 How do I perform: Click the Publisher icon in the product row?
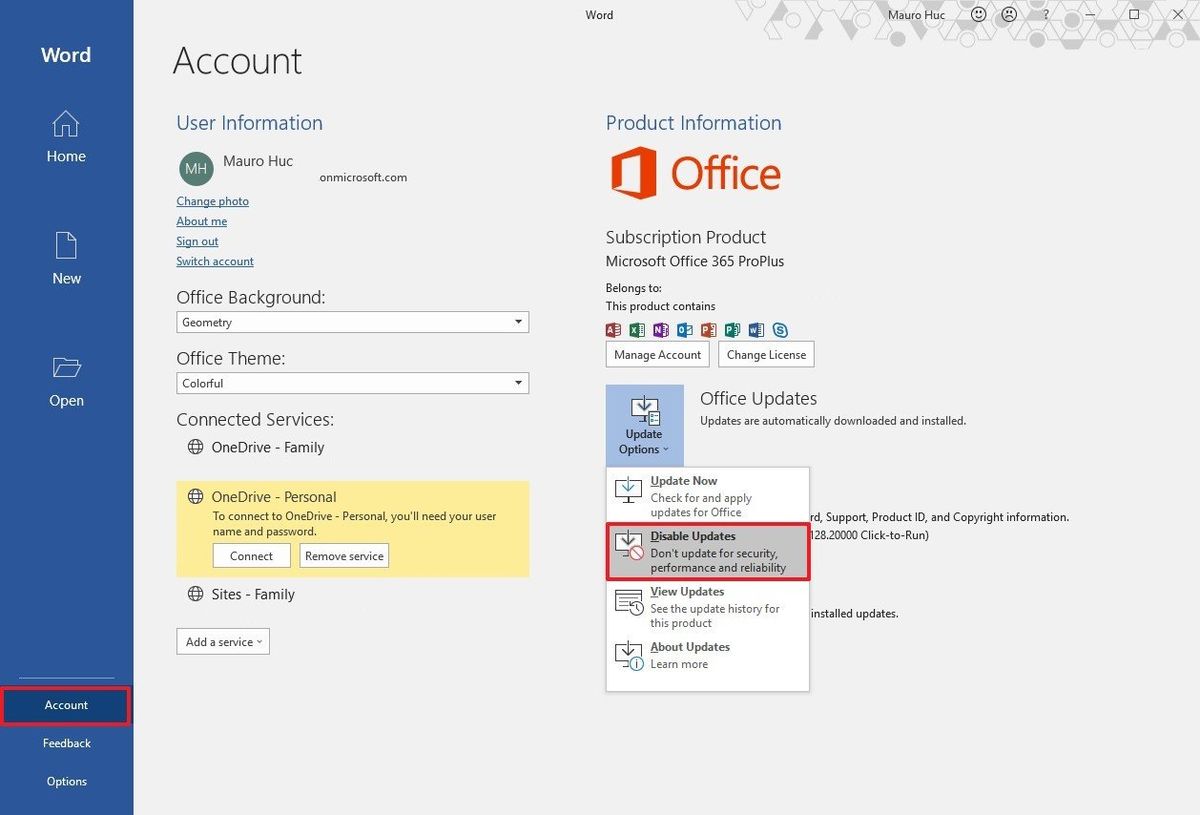pyautogui.click(x=733, y=329)
